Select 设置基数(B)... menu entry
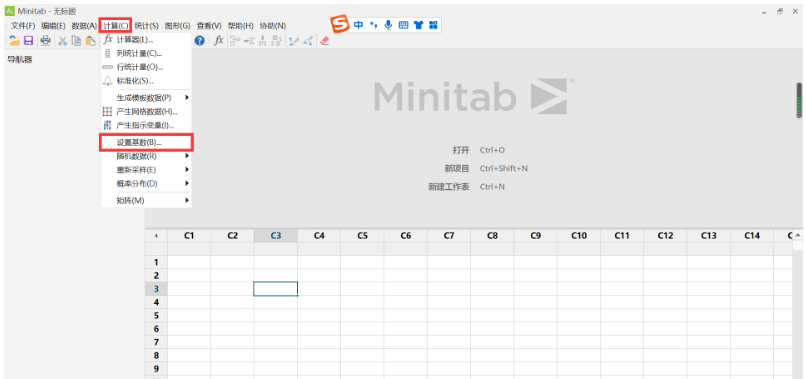This screenshot has height=379, width=806. (146, 142)
